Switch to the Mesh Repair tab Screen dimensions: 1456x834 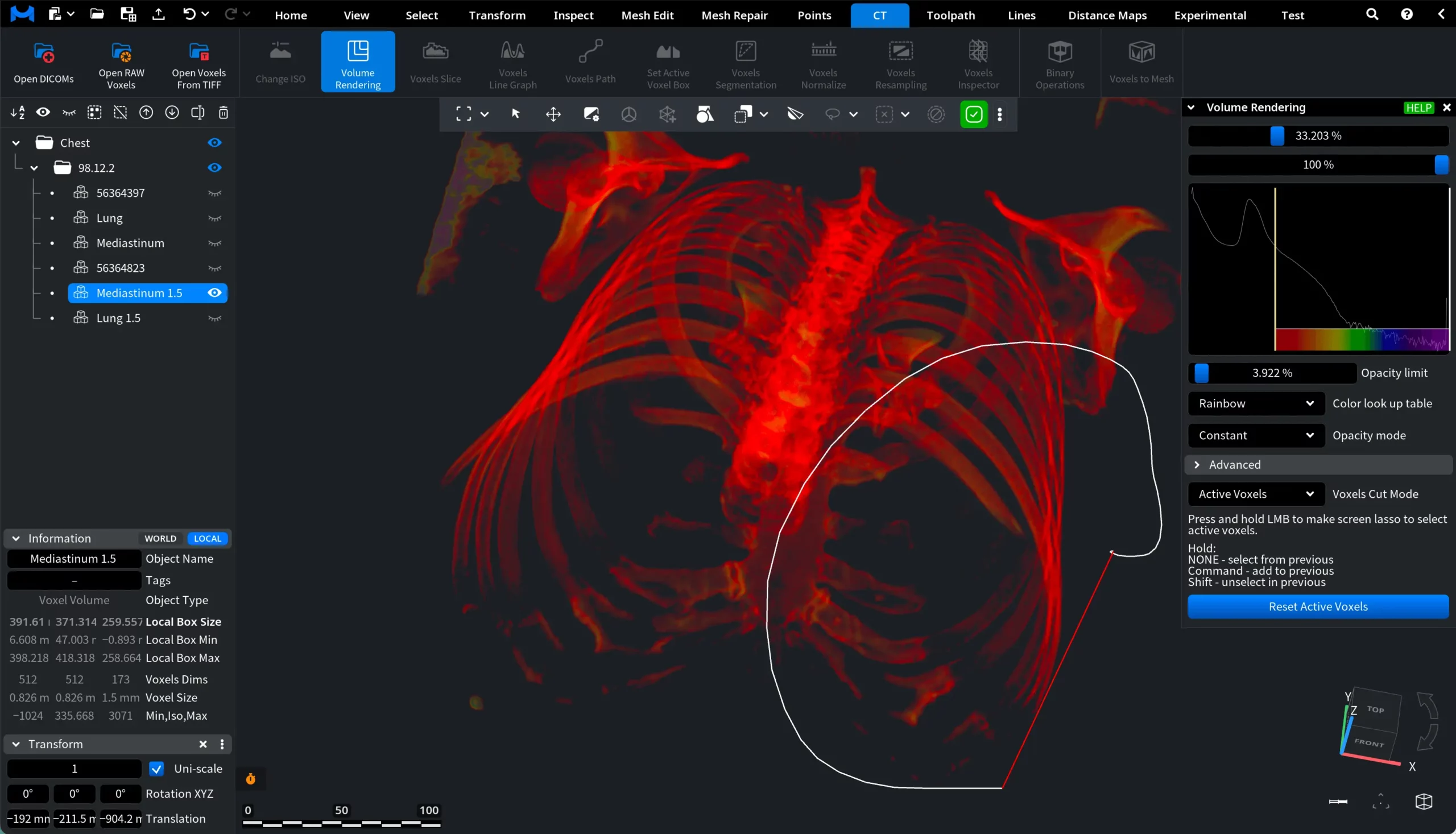[x=735, y=15]
